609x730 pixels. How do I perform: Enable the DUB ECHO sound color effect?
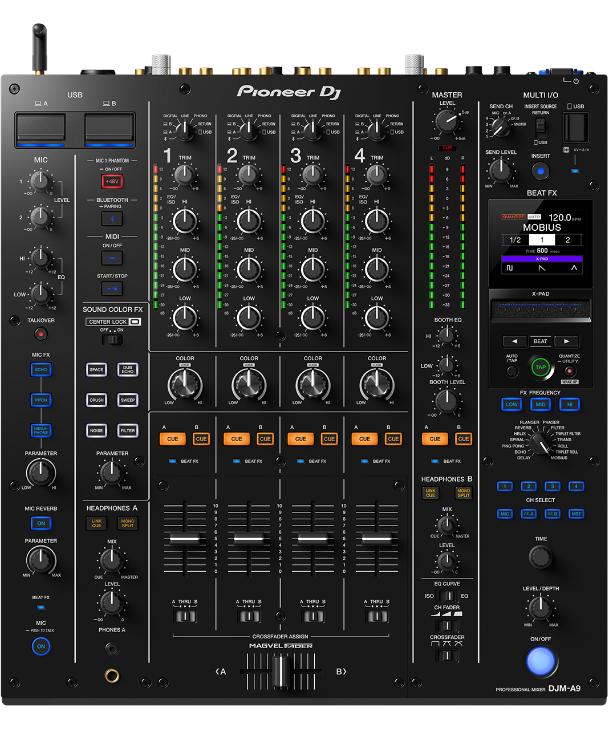click(x=128, y=370)
